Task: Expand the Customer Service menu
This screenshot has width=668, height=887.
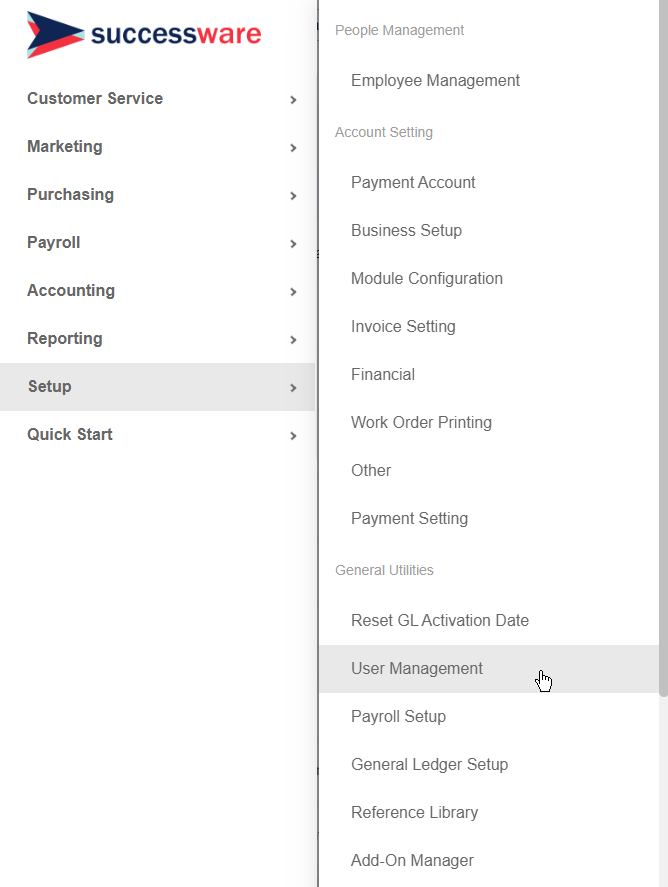Action: tap(95, 98)
